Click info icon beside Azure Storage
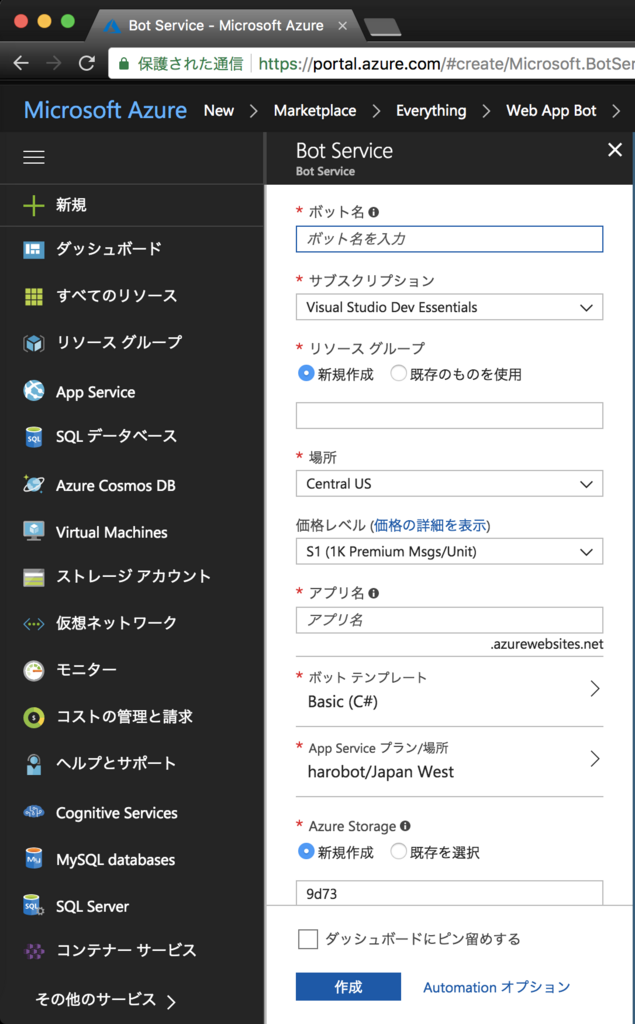 405,826
